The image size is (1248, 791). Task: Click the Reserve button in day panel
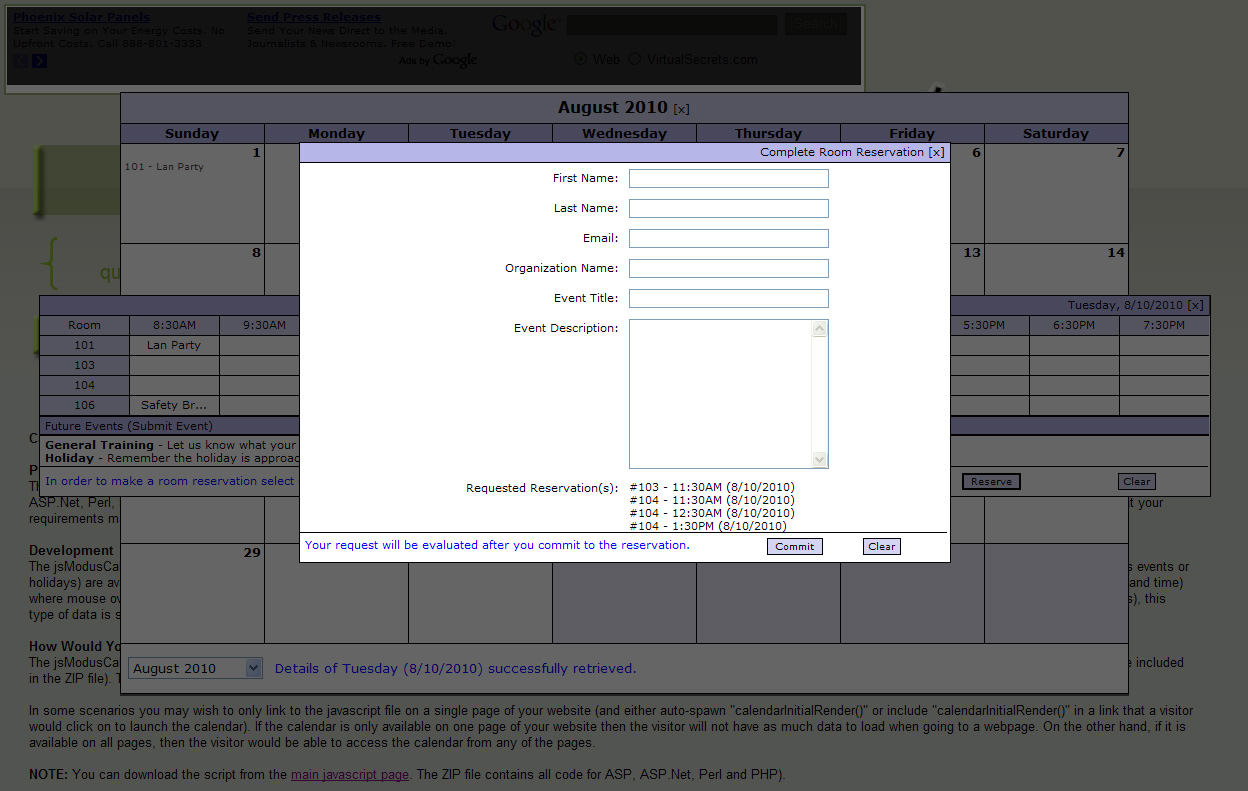click(x=992, y=481)
